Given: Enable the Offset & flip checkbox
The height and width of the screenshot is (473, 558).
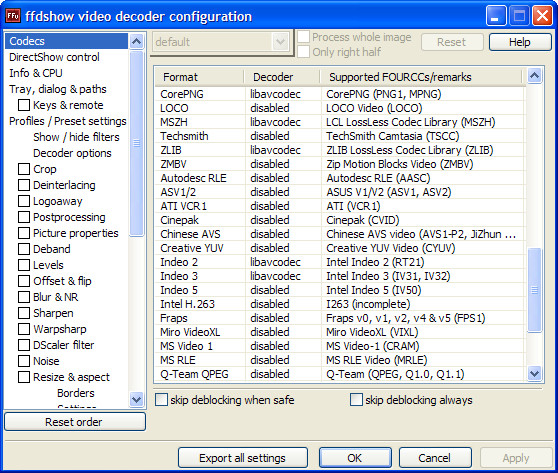Looking at the screenshot, I should pyautogui.click(x=24, y=281).
